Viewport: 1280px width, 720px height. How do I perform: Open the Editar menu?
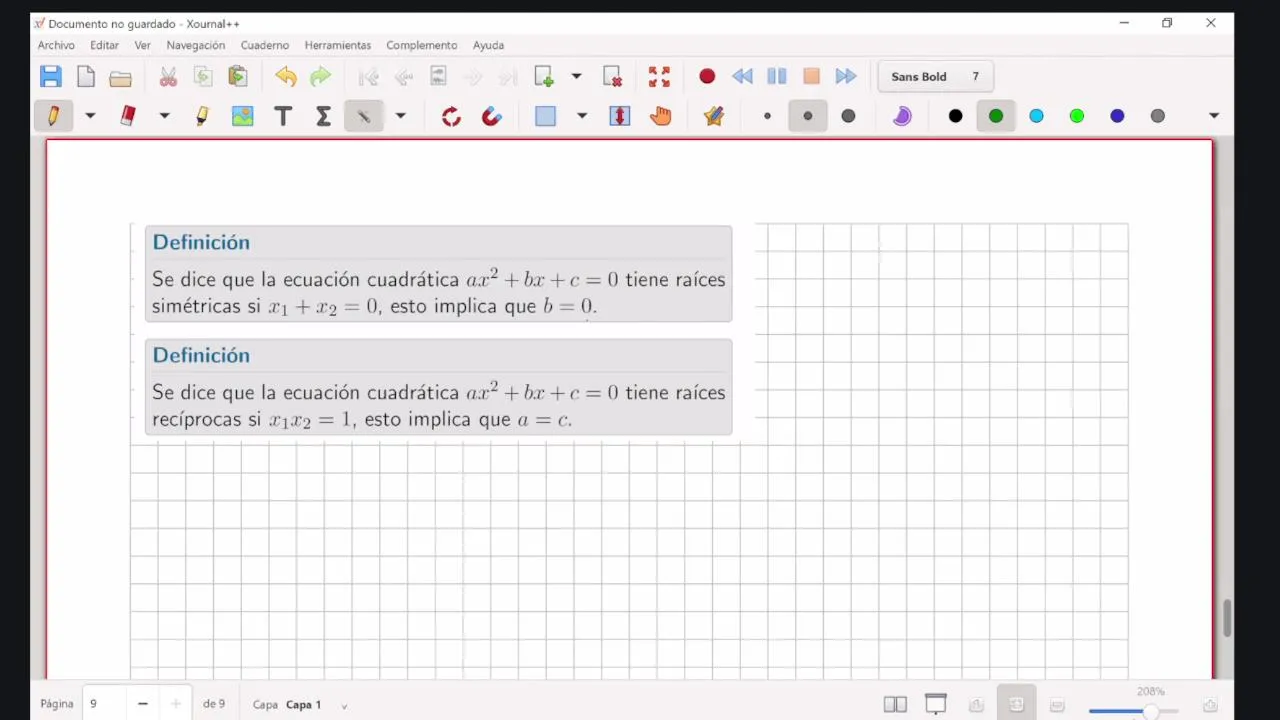coord(104,45)
